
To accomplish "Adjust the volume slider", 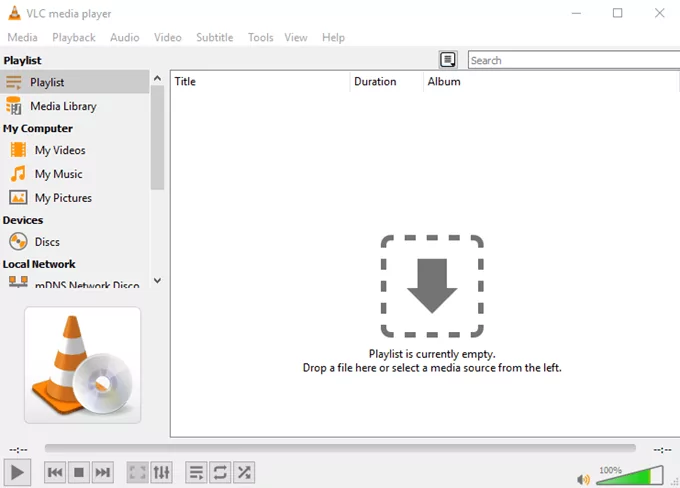I will [x=630, y=475].
